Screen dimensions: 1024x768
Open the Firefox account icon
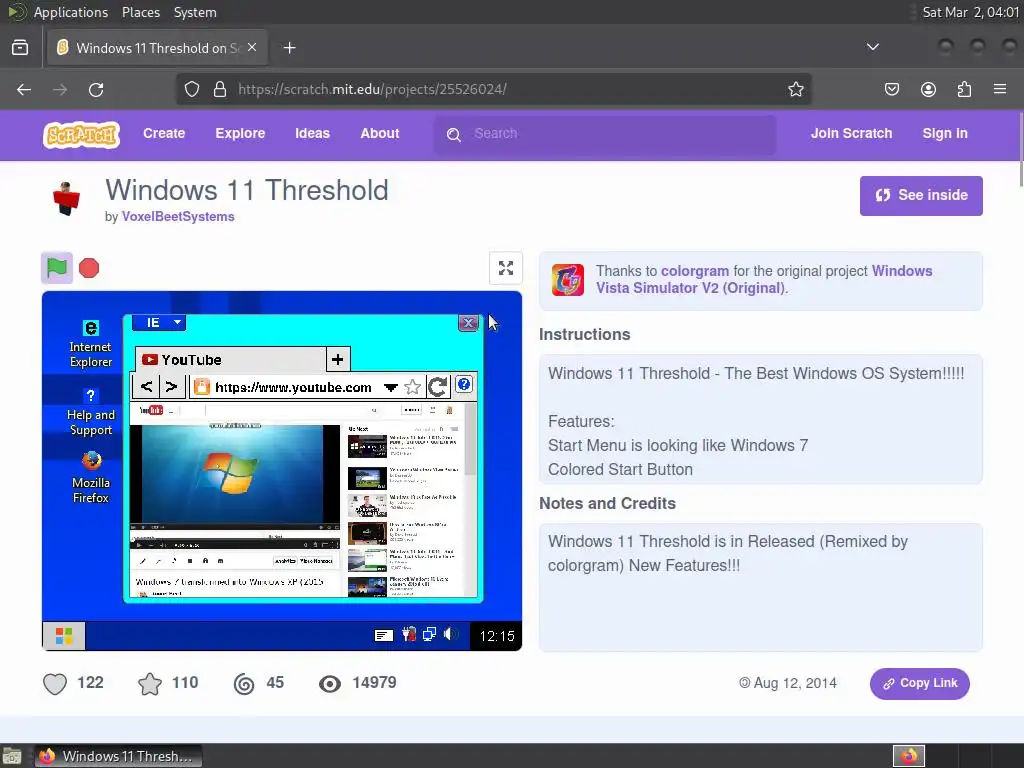click(x=928, y=89)
